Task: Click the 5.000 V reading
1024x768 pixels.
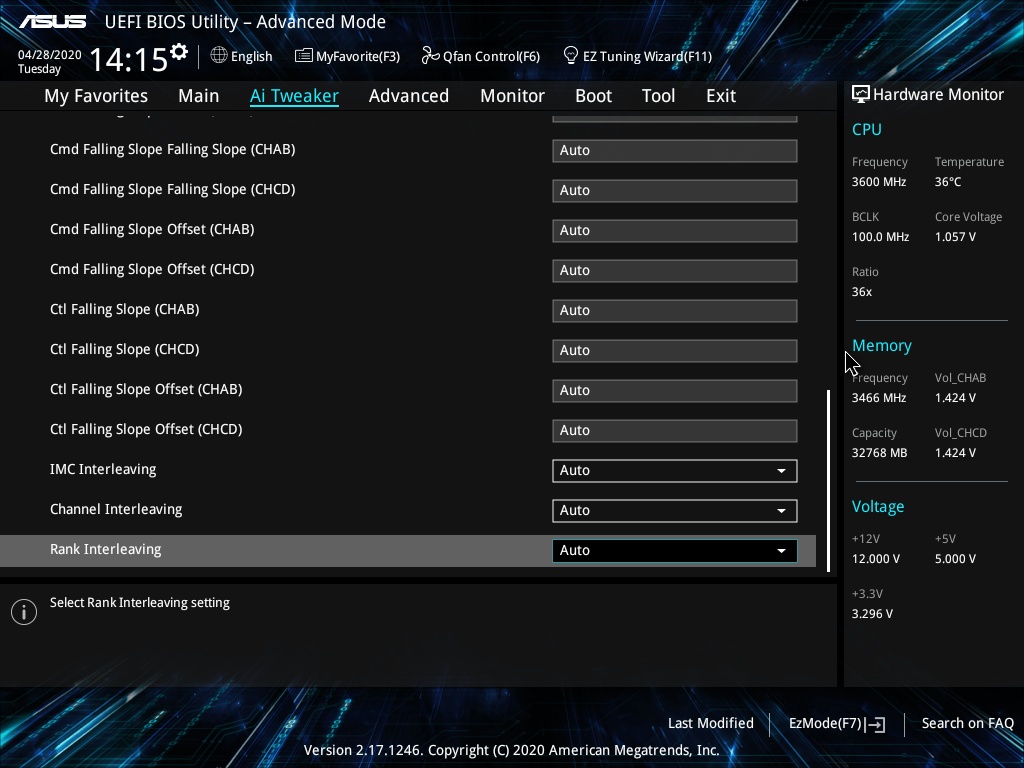Action: [955, 559]
